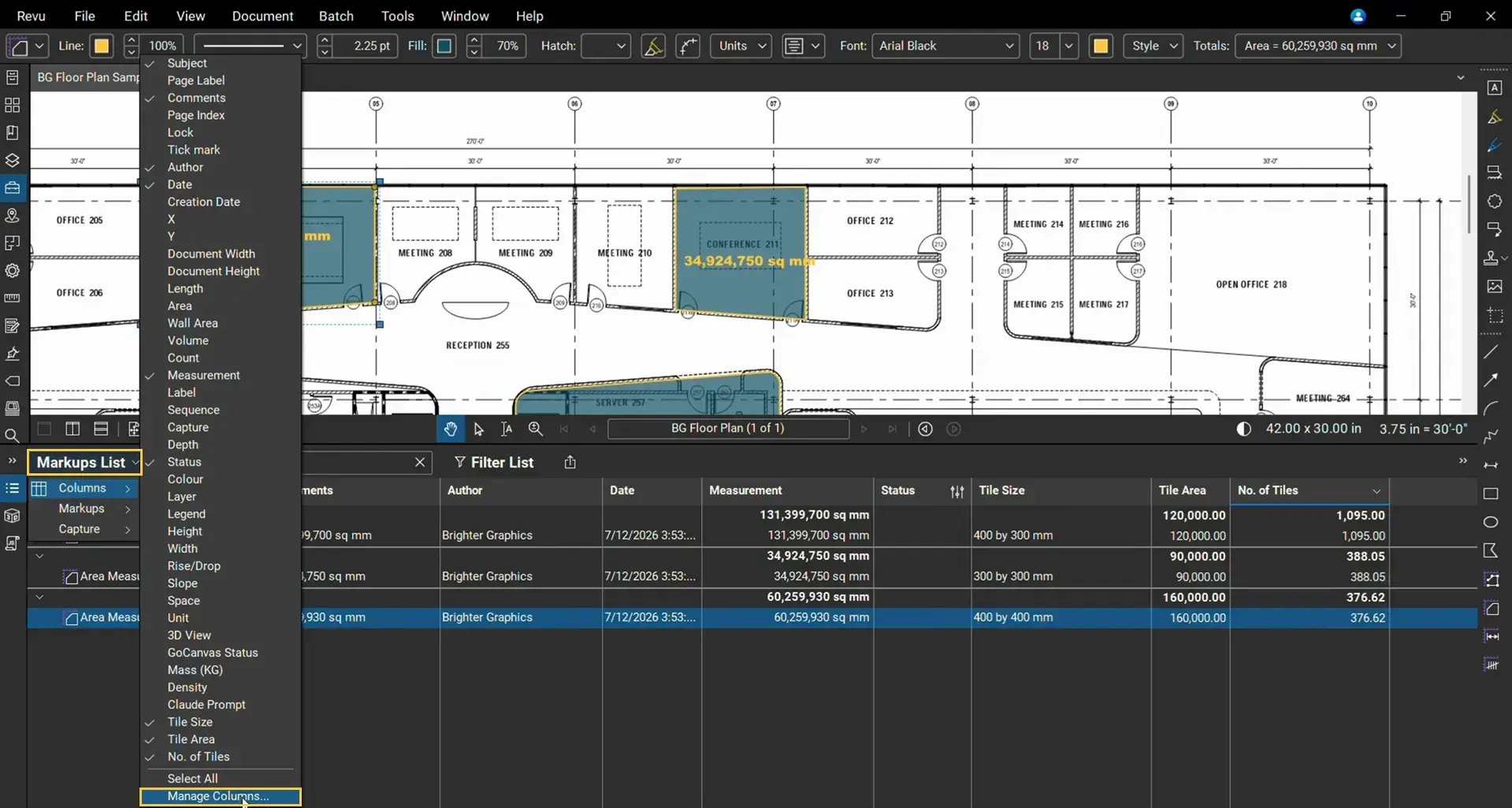Open the Tools menu
1512x808 pixels.
point(397,16)
